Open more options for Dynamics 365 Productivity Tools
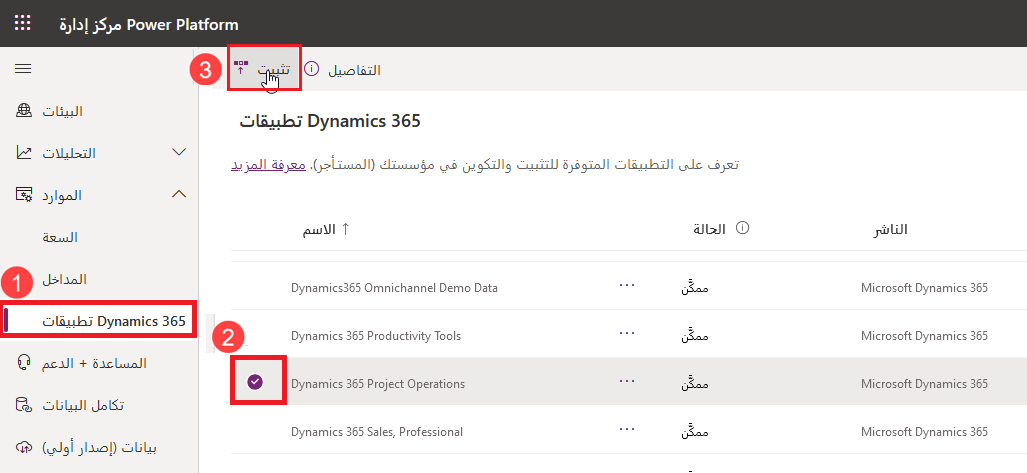The width and height of the screenshot is (1027, 473). click(627, 333)
